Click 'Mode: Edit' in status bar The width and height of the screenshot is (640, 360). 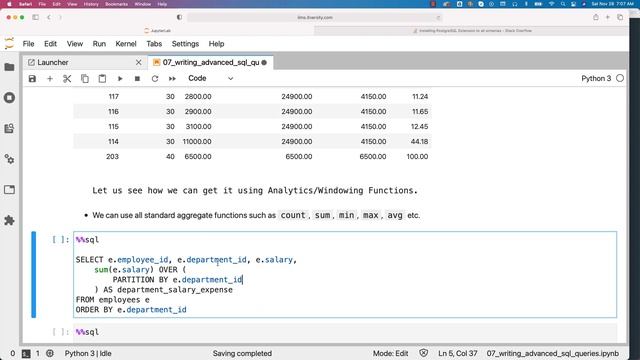tap(391, 353)
